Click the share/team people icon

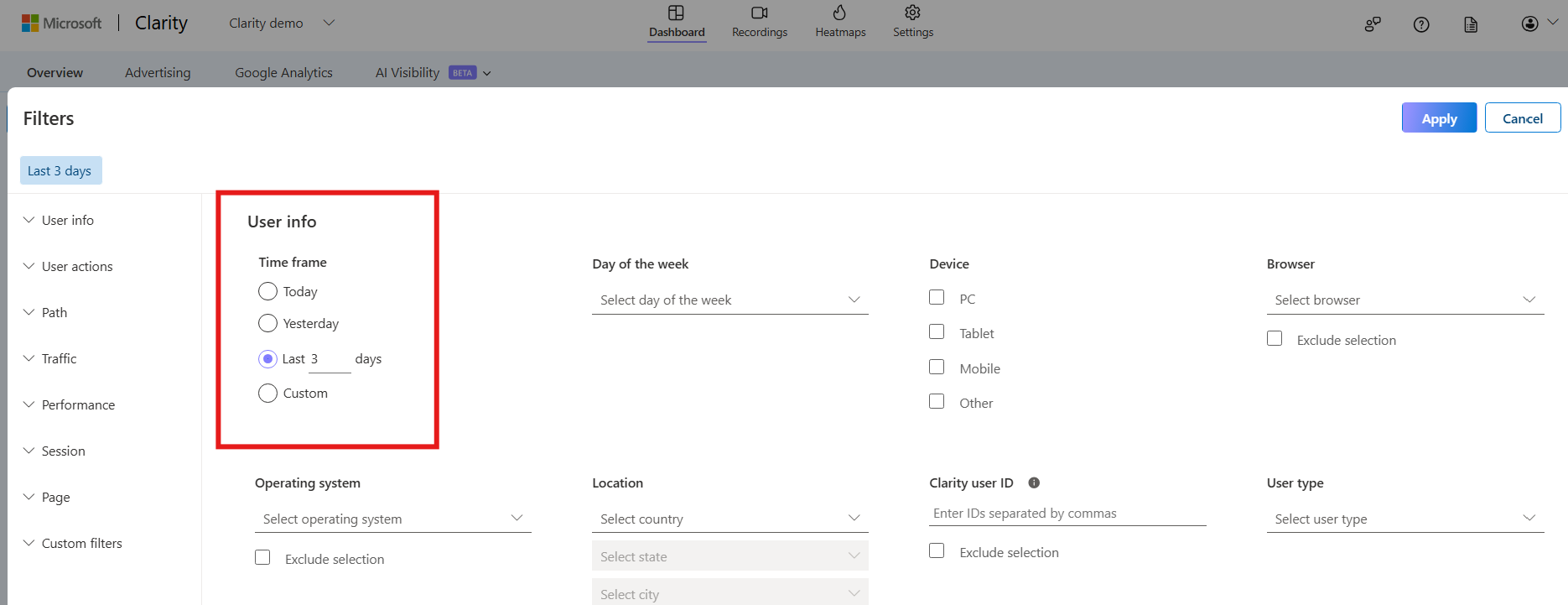pyautogui.click(x=1373, y=24)
